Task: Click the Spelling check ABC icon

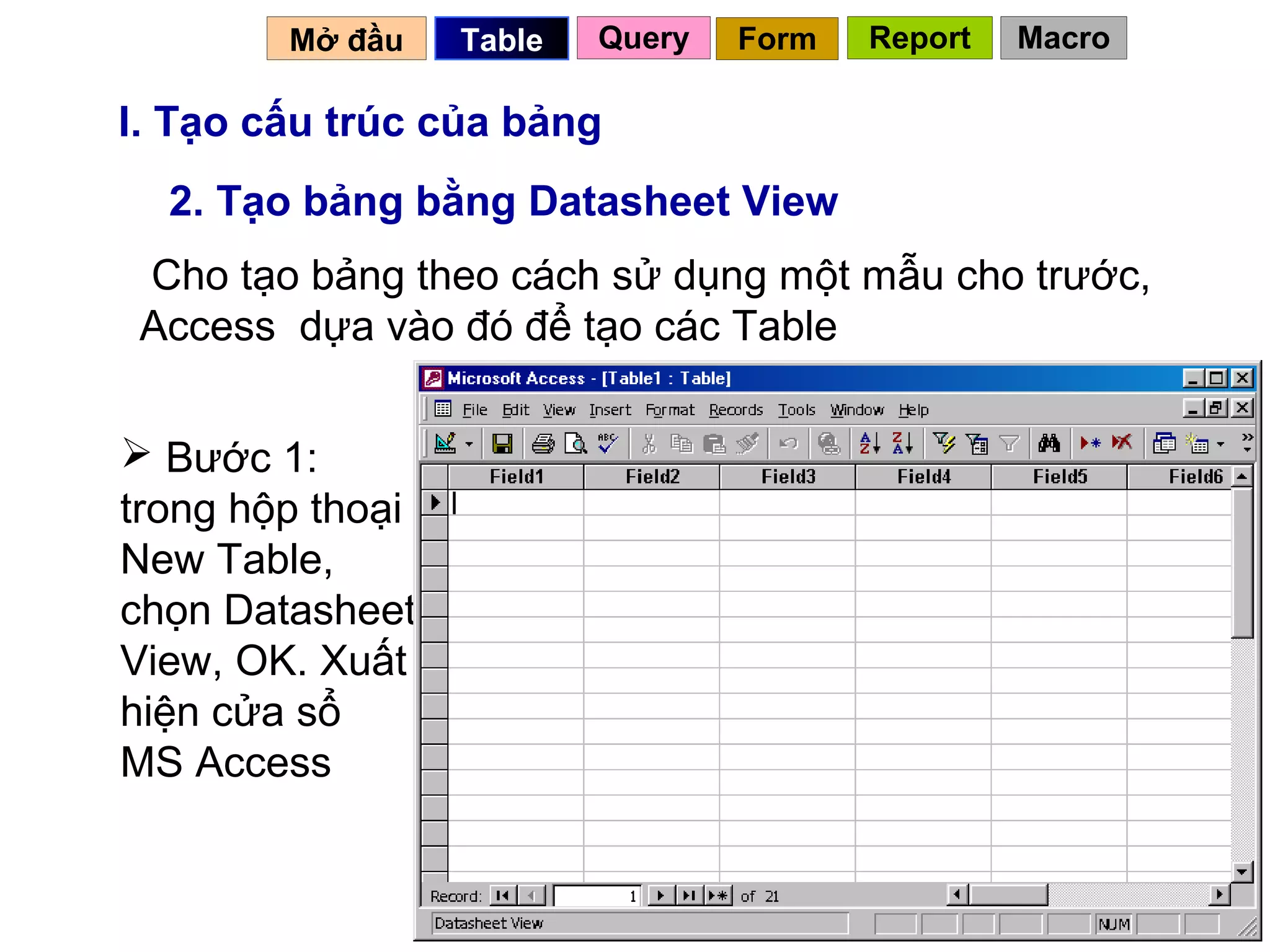Action: (x=607, y=443)
